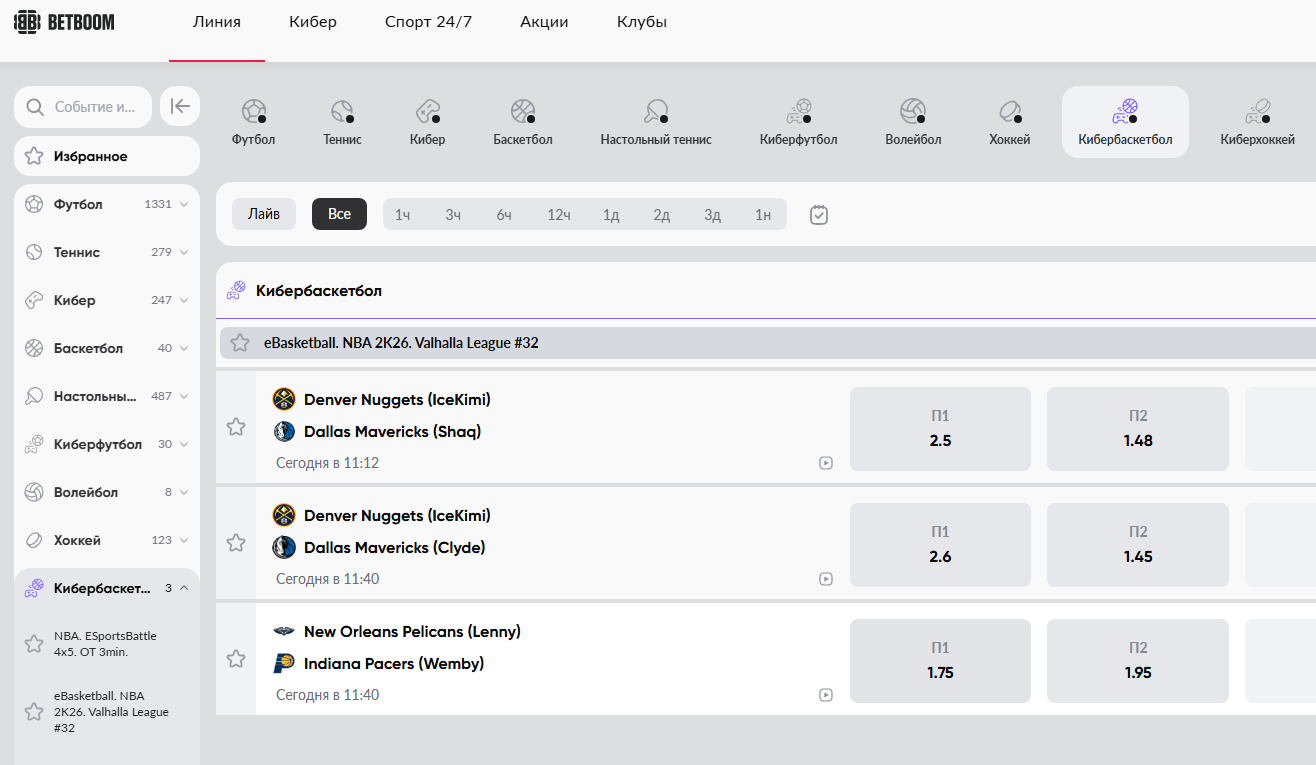Switch to Спорт 24/7 tab
Screen dimensions: 1316x765
click(x=429, y=22)
